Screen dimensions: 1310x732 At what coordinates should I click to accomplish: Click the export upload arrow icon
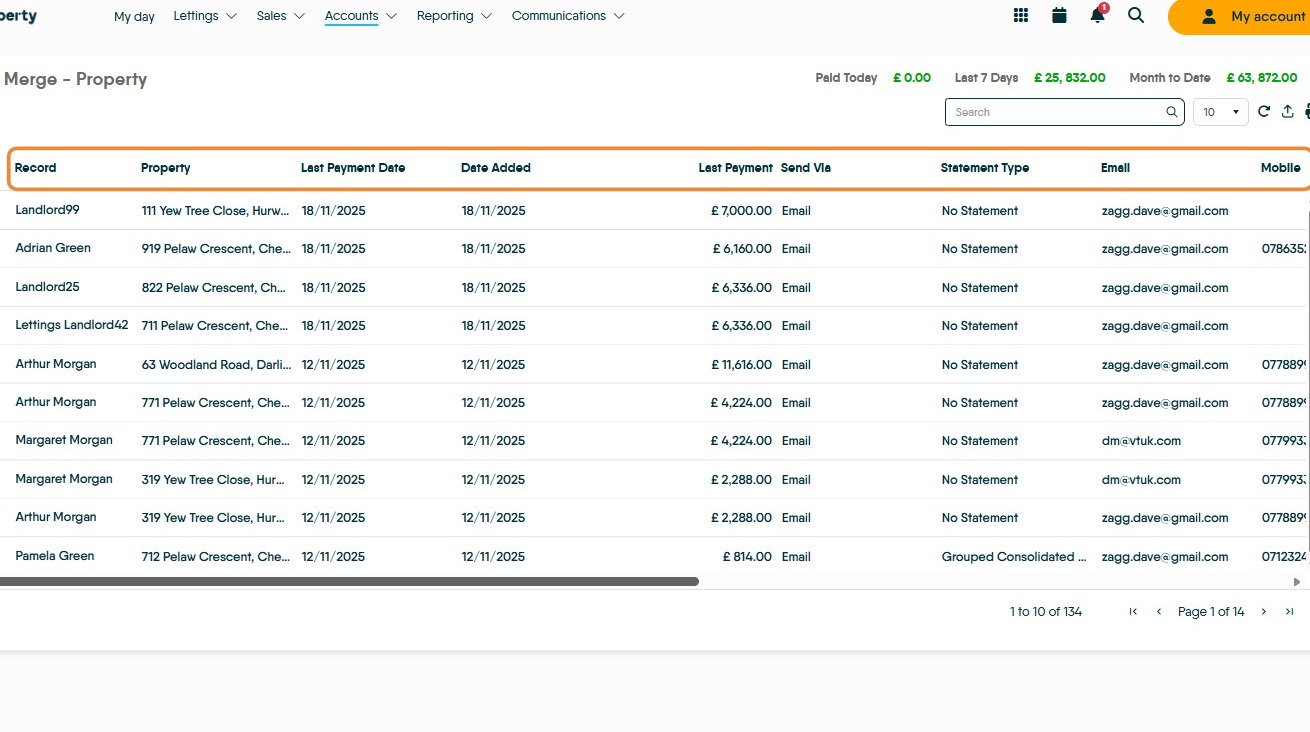[x=1288, y=112]
